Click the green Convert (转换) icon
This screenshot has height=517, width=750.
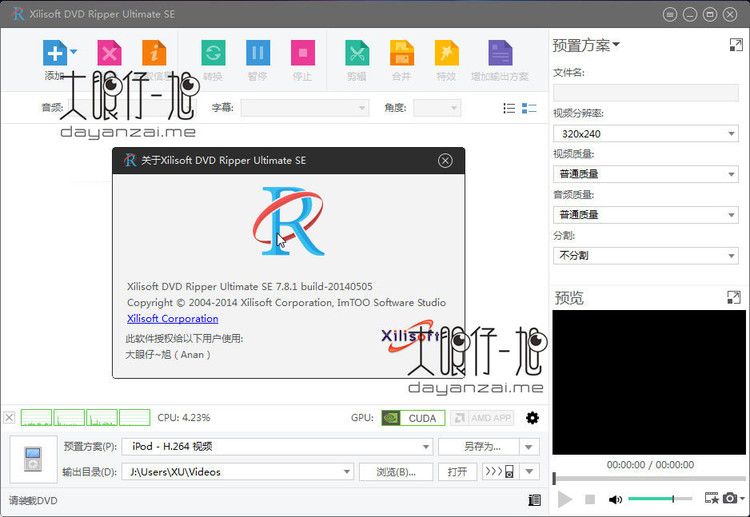click(x=213, y=53)
